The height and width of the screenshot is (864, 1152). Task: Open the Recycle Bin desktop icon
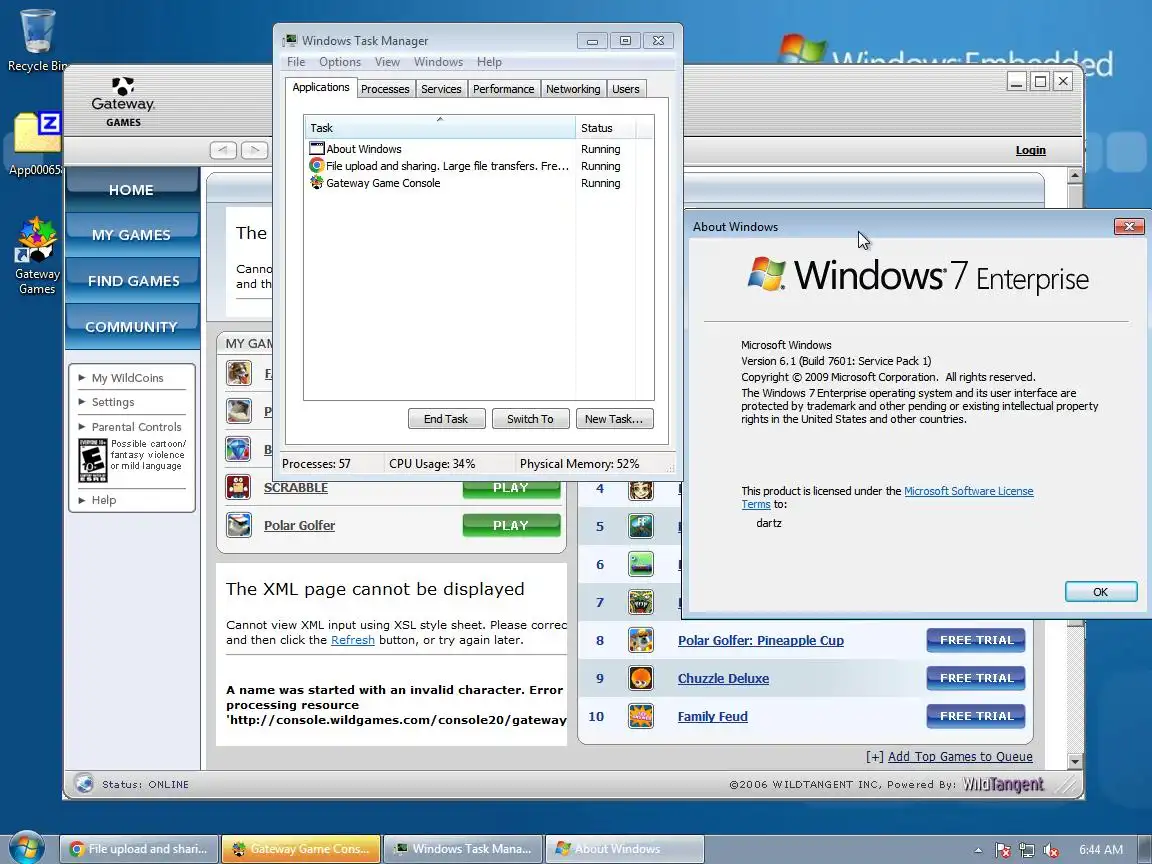(37, 40)
